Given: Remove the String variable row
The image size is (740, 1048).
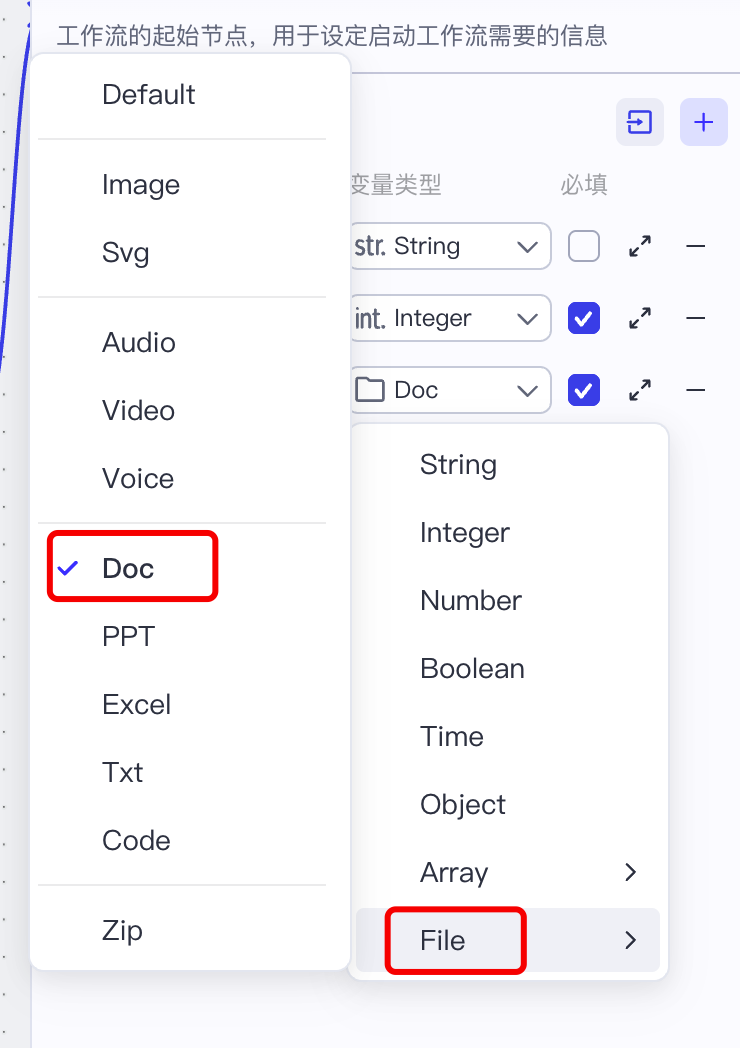Looking at the screenshot, I should (x=696, y=247).
